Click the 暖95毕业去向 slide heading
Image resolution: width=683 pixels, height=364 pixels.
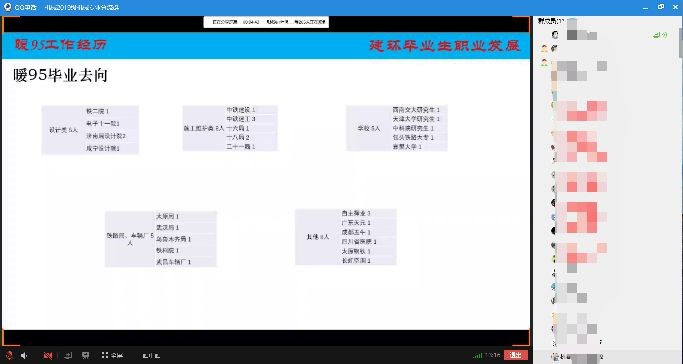[60, 75]
